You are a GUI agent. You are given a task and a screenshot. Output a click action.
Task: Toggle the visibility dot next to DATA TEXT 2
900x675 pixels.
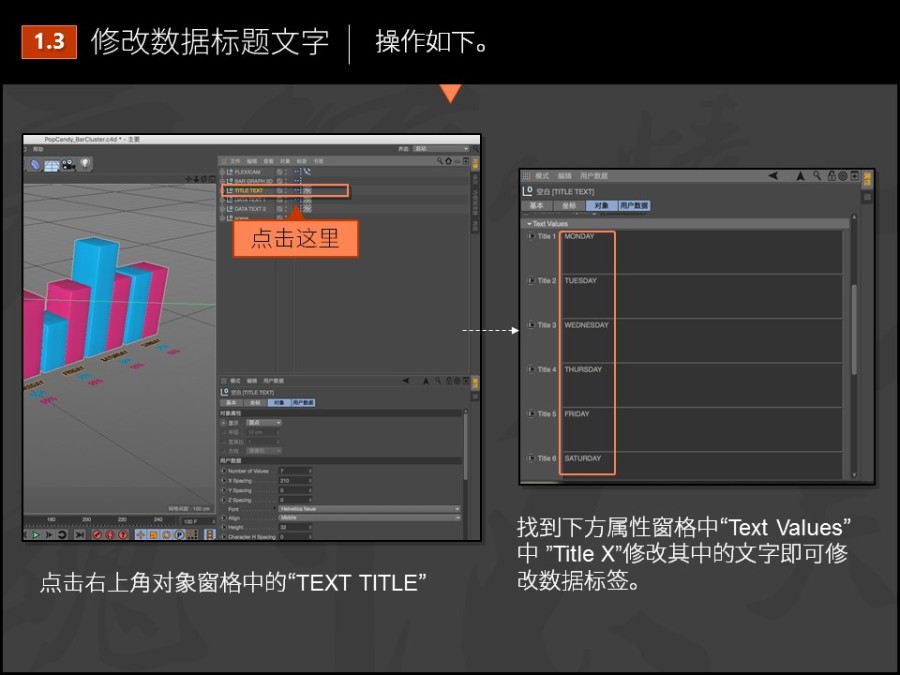pyautogui.click(x=288, y=208)
